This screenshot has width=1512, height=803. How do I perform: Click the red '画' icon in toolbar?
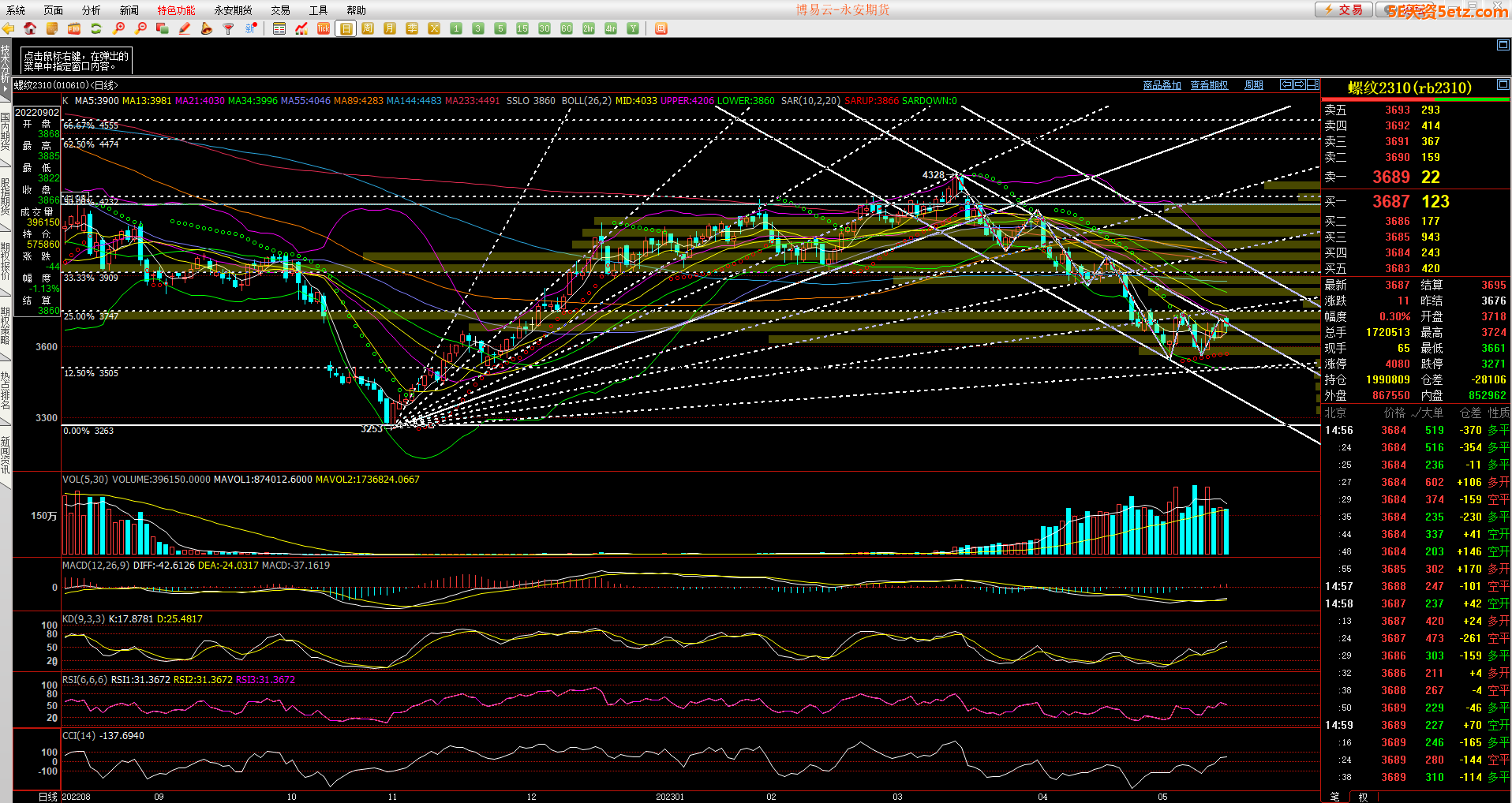(x=661, y=28)
